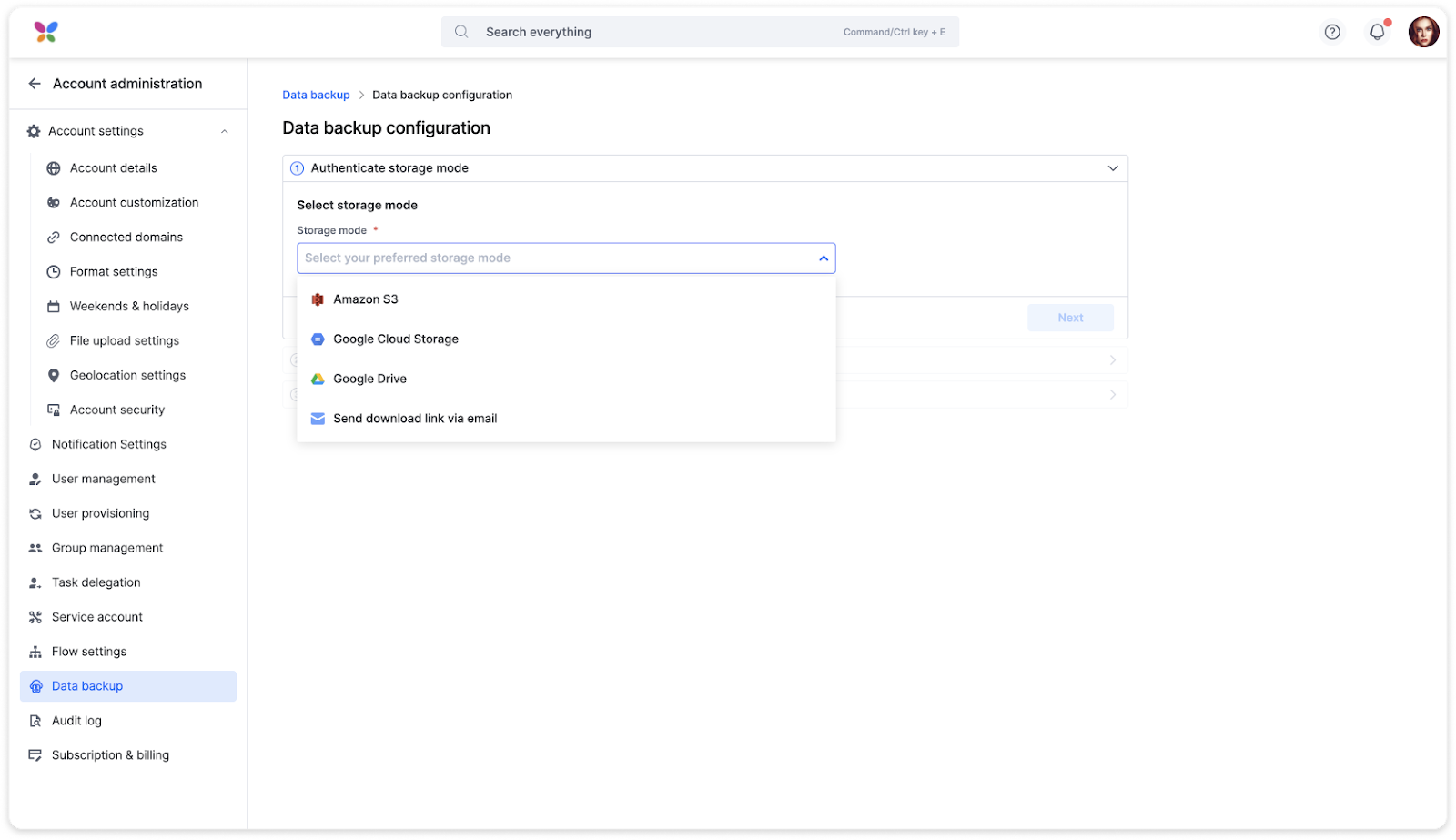Screen dimensions: 1456x840
Task: Click the colorful butterfly app logo
Action: (x=45, y=32)
